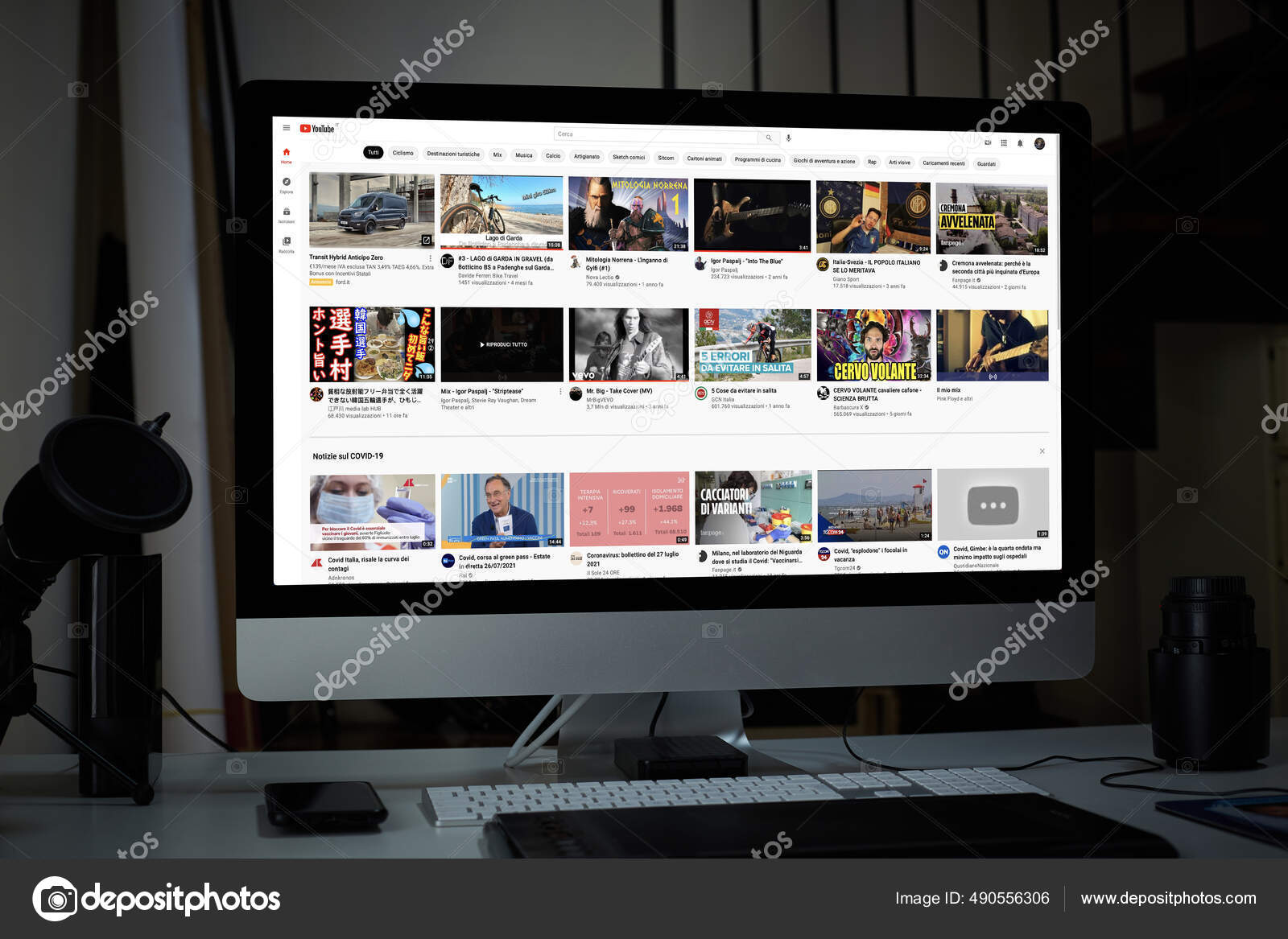Switch to the Tutti tab
Viewport: 1288px width, 939px height.
coord(372,153)
